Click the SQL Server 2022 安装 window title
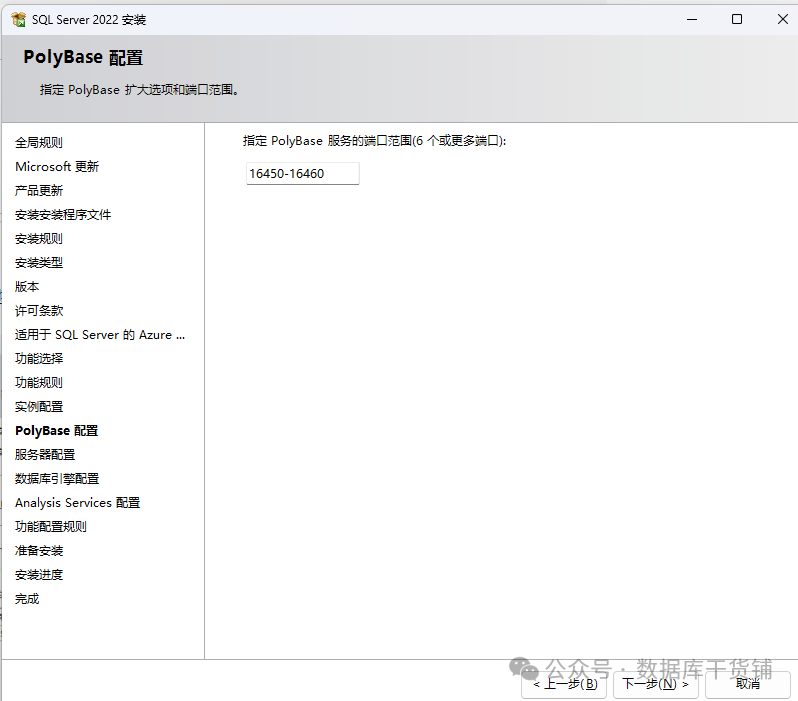Viewport: 798px width, 701px height. (x=89, y=19)
